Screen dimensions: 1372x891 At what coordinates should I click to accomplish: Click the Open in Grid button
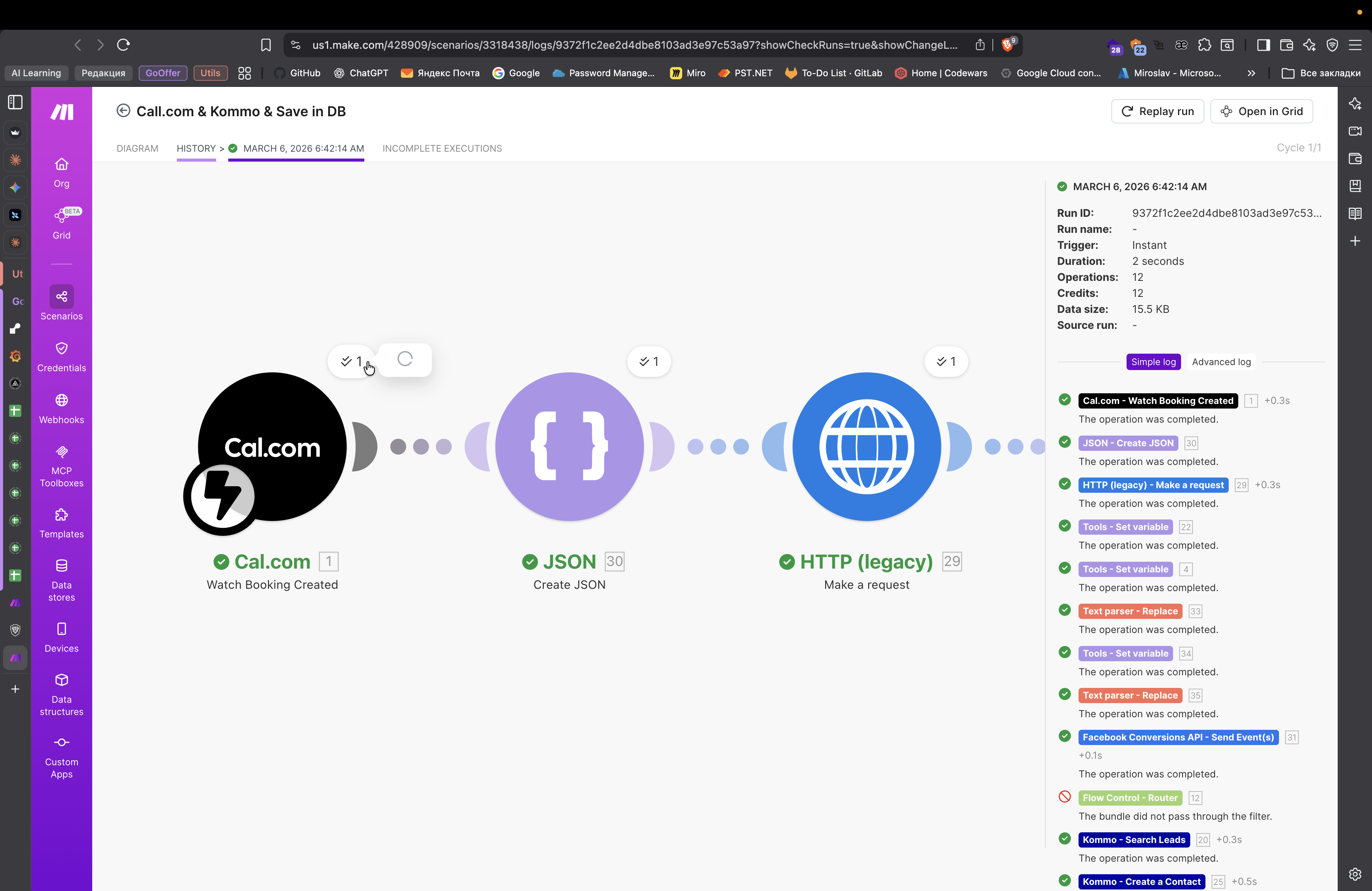click(x=1261, y=111)
